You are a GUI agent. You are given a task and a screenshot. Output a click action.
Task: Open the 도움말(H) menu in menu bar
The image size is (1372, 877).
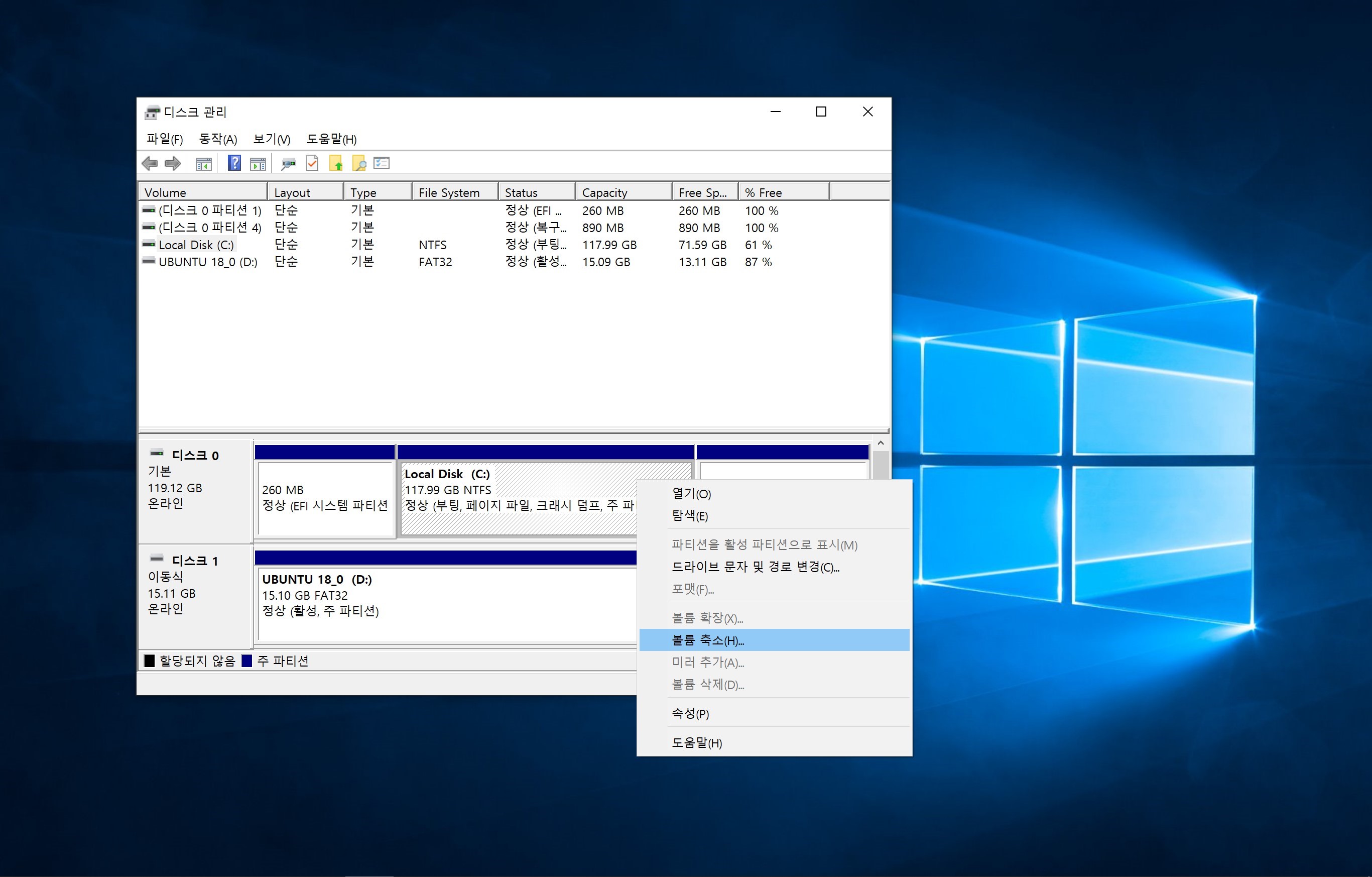tap(332, 139)
